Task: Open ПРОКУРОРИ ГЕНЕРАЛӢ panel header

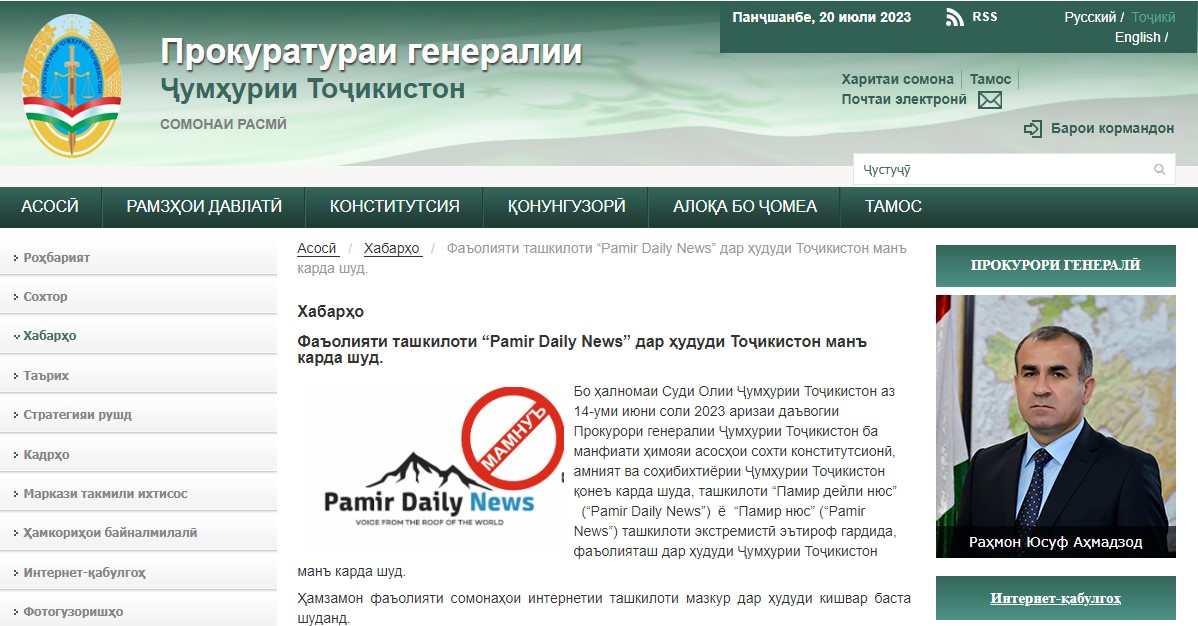Action: [1055, 265]
